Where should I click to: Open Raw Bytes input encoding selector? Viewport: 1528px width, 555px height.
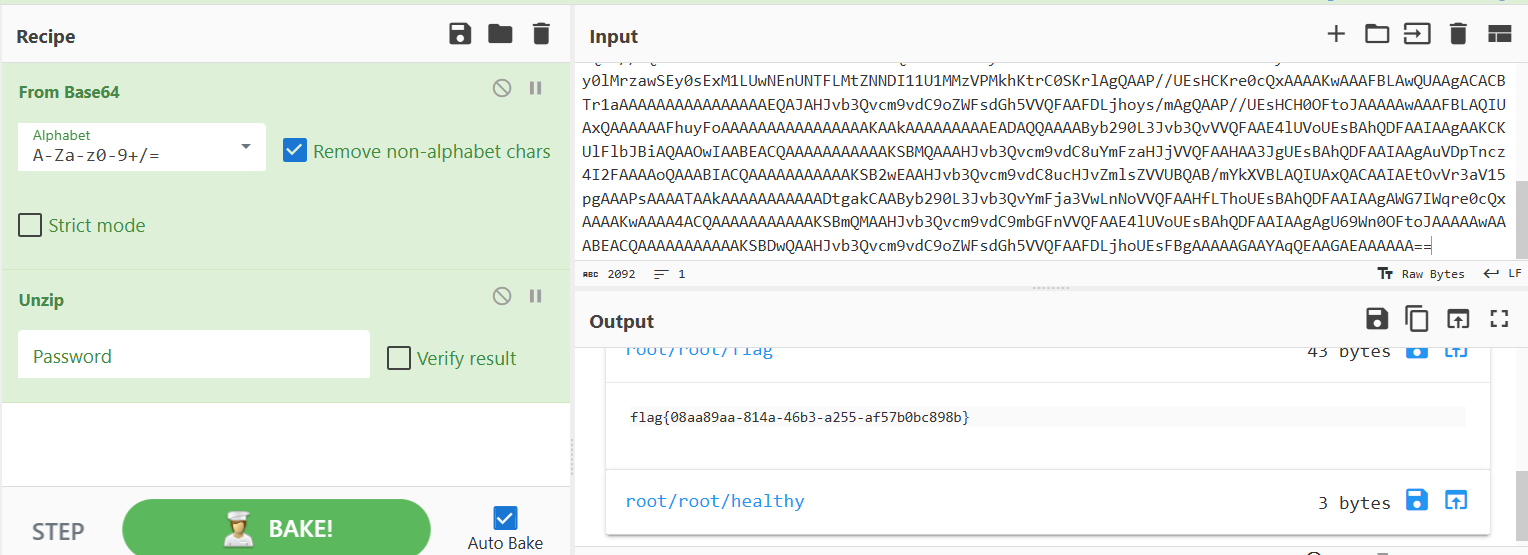tap(1420, 274)
